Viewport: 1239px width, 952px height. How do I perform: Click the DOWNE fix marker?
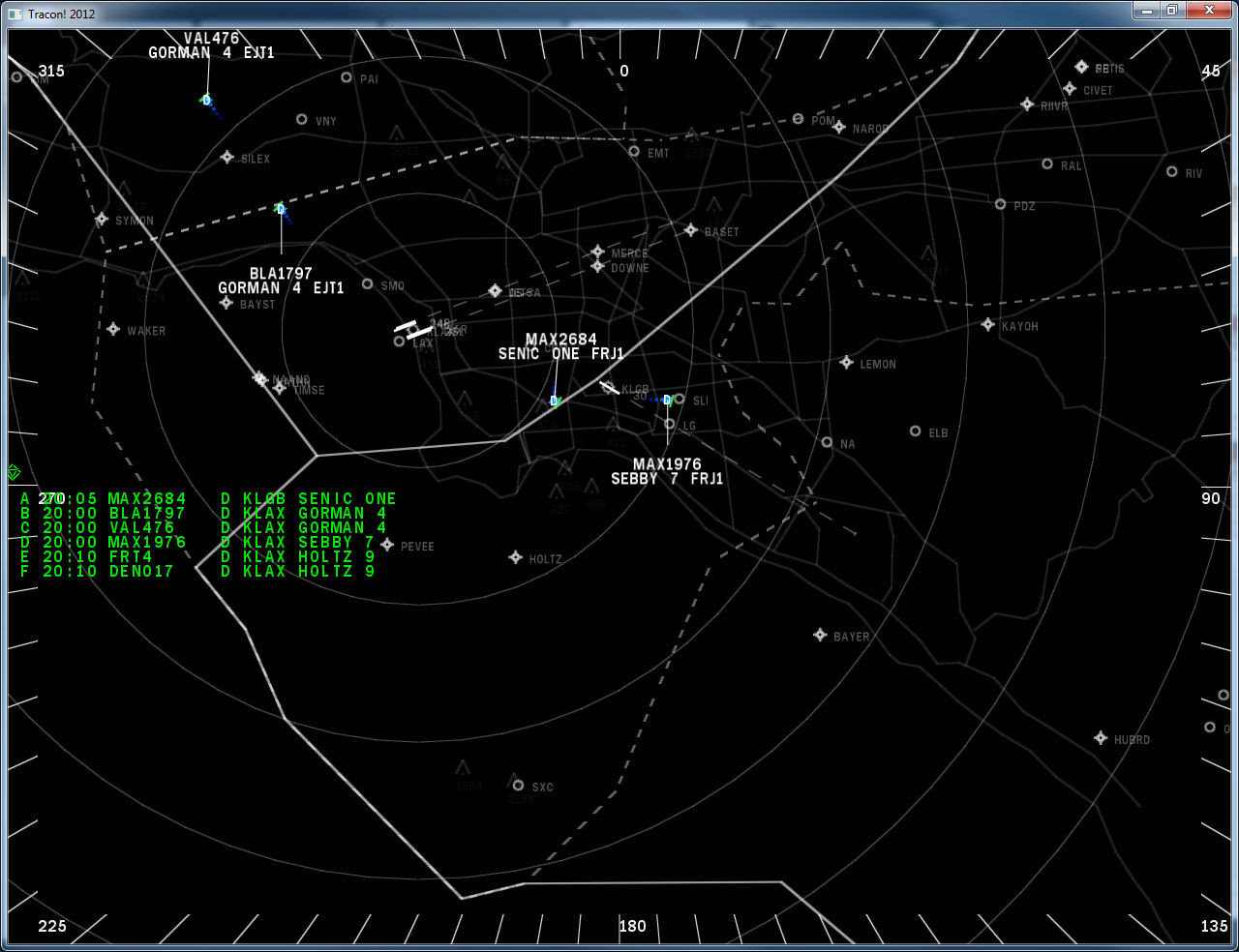[x=598, y=266]
